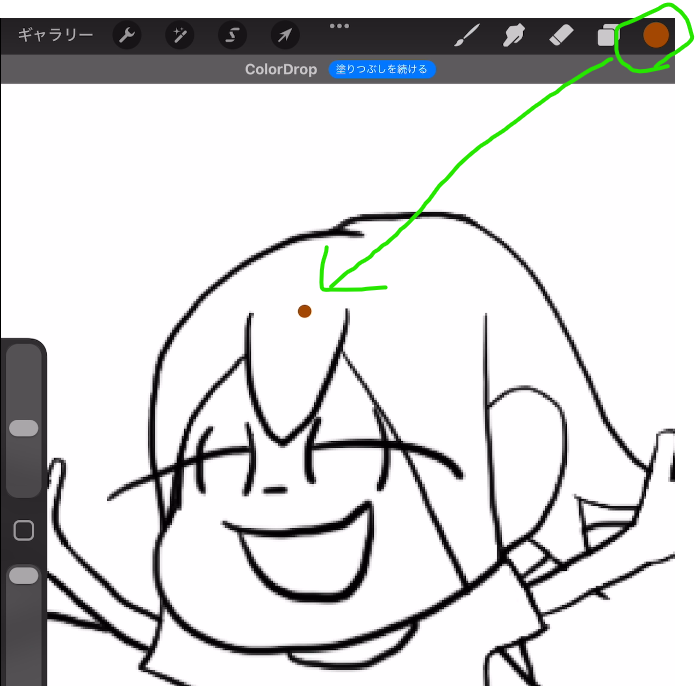
Task: Select the Eraser tool
Action: [x=560, y=36]
